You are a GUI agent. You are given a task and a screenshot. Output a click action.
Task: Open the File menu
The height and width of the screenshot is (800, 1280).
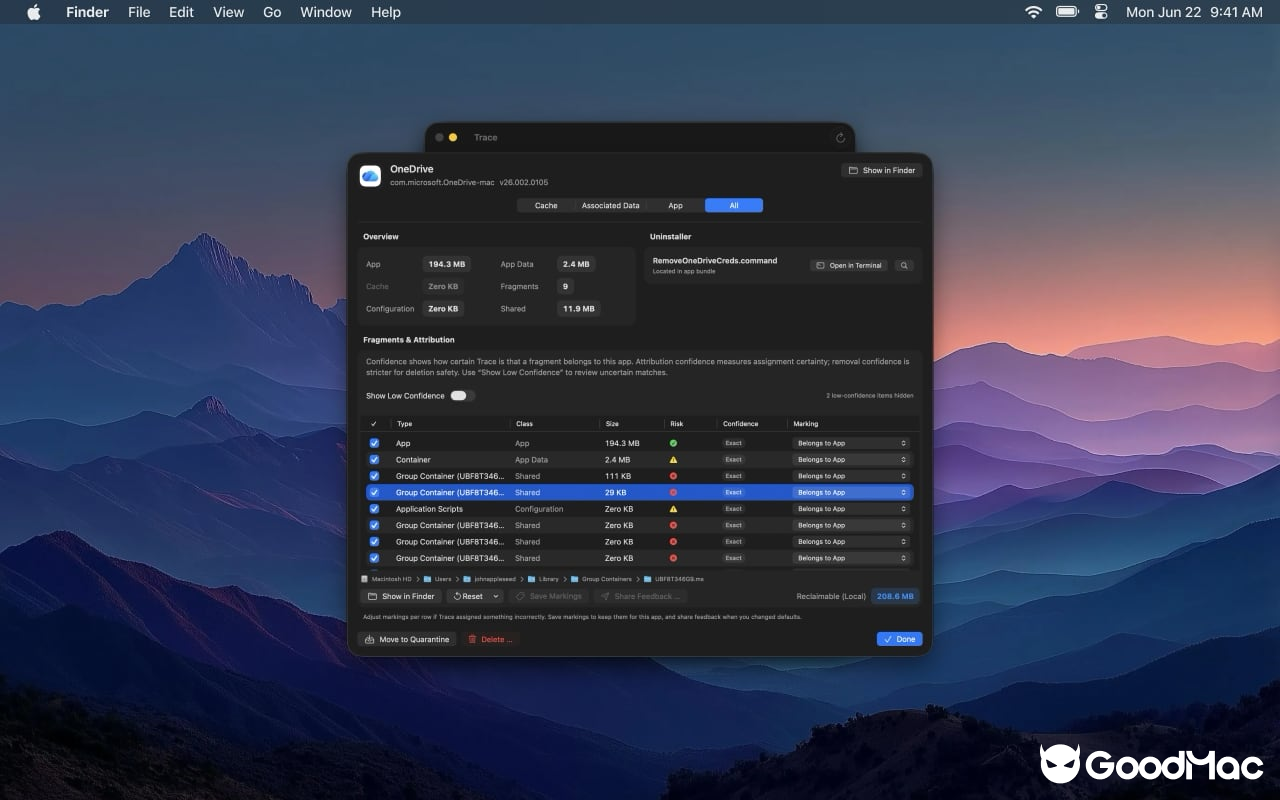click(x=139, y=12)
